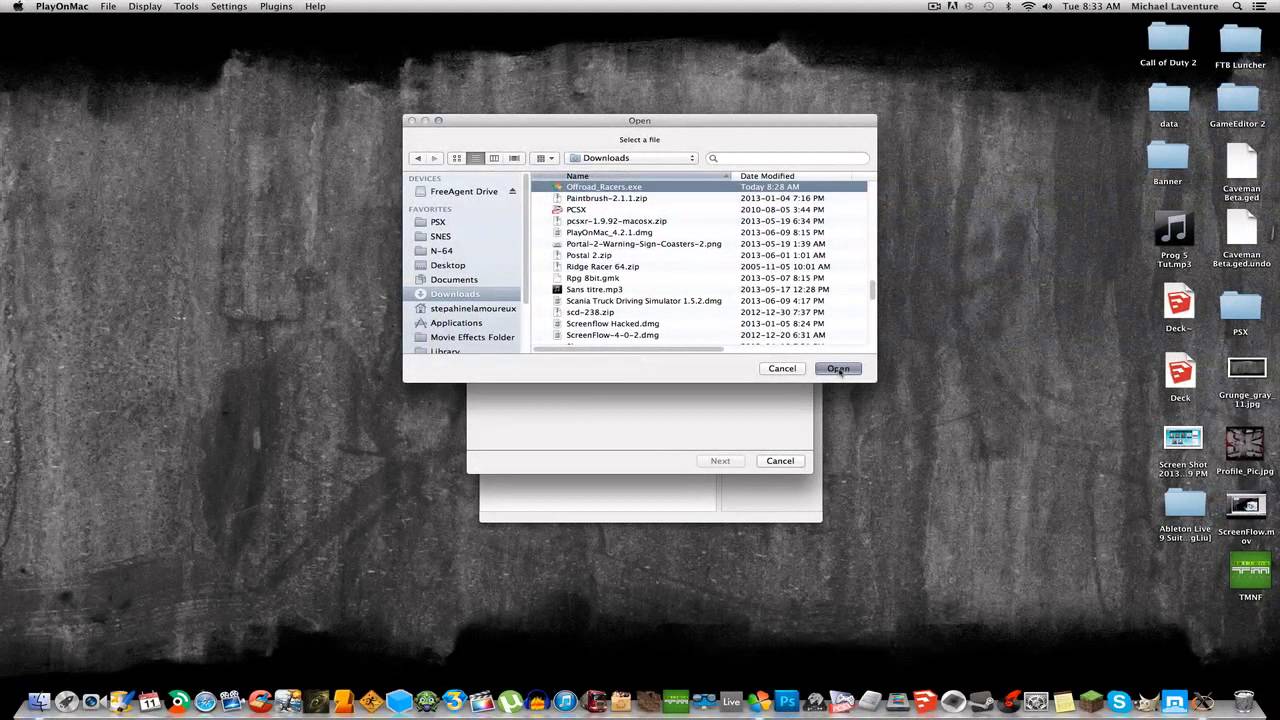Select Paintbrush-2.1.1.zip file
The height and width of the screenshot is (720, 1280).
[x=699, y=198]
